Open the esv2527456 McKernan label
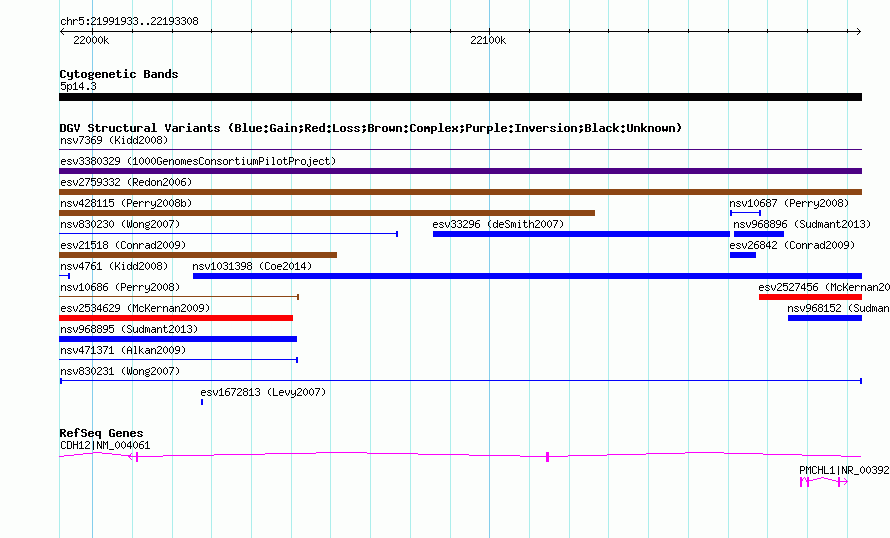890x538 pixels. [824, 287]
